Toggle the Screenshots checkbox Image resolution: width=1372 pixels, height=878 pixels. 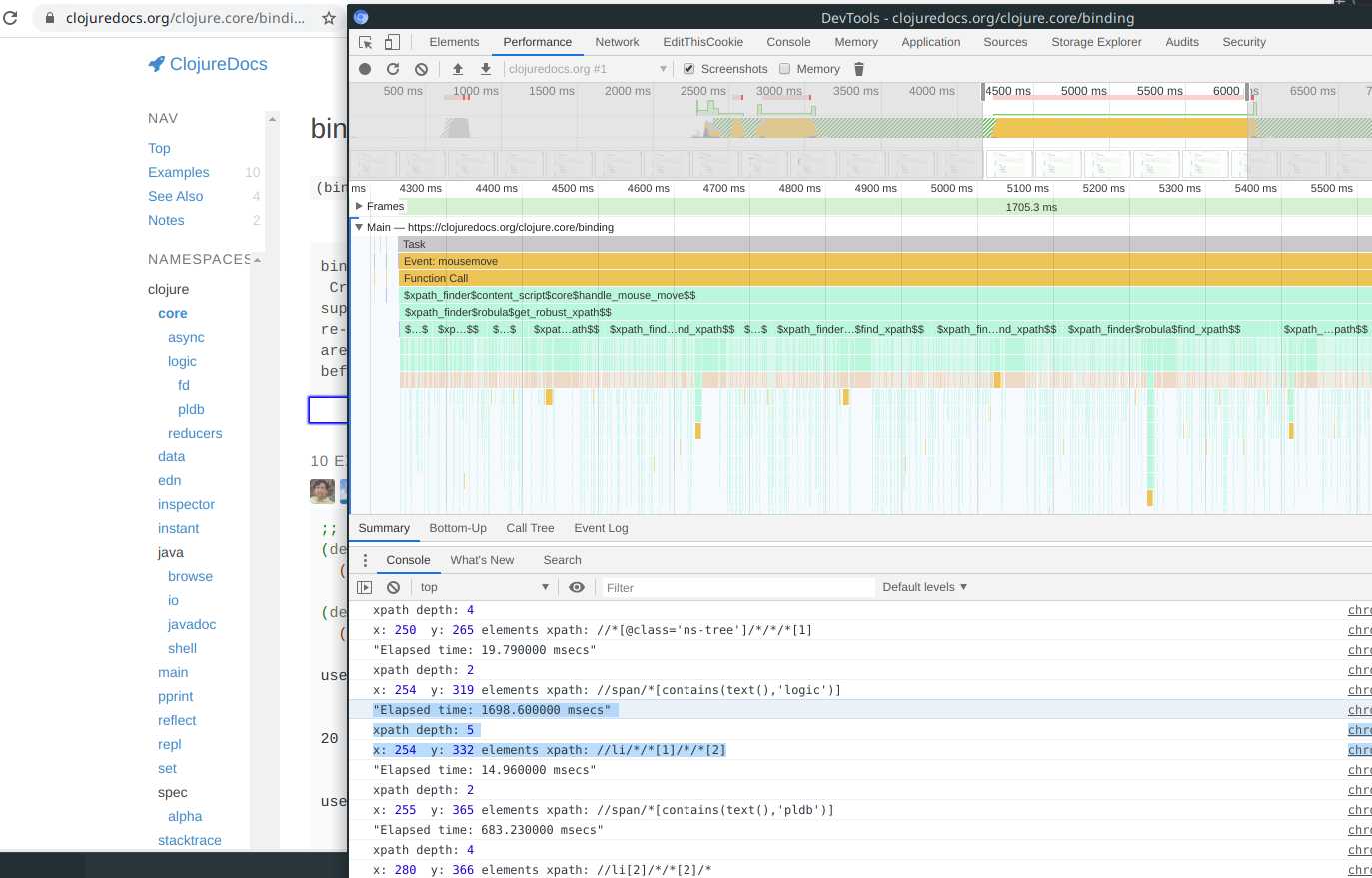(688, 69)
